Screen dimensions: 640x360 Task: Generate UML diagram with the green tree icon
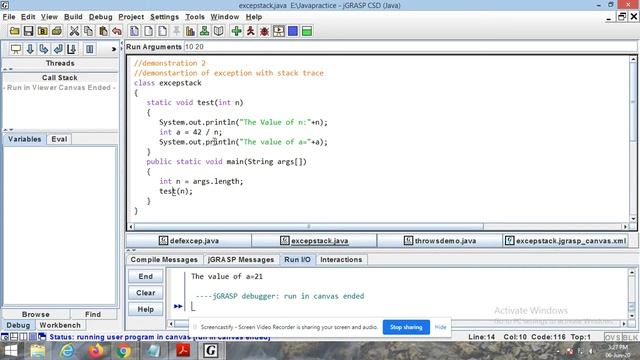(x=204, y=31)
